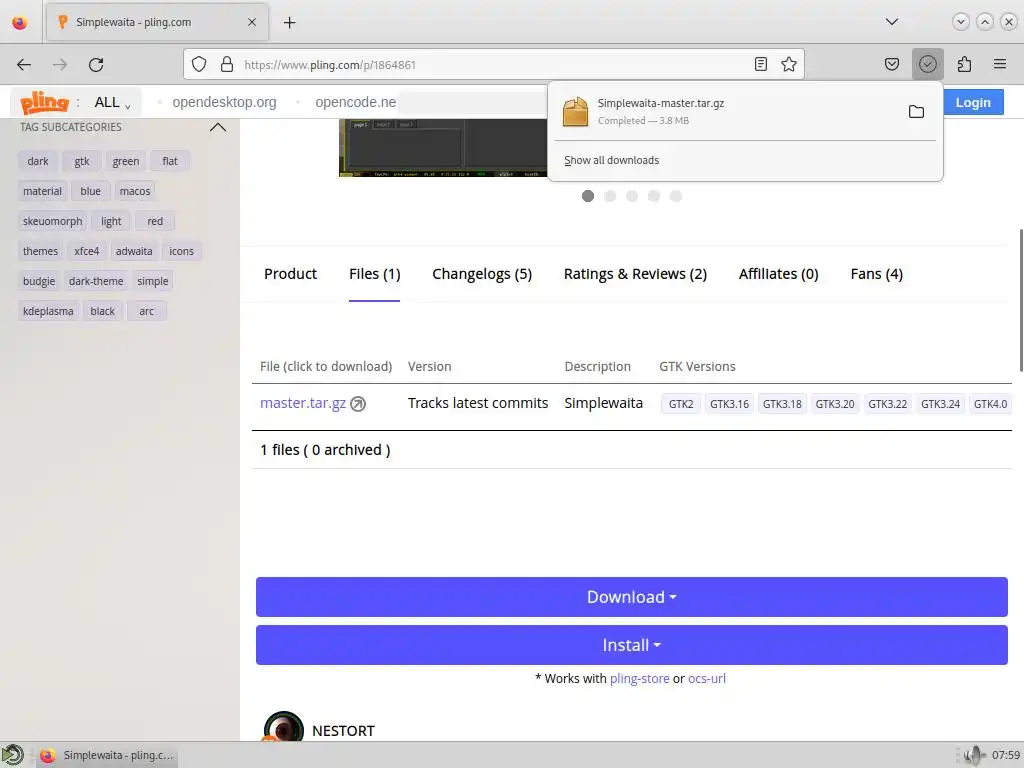
Task: Open a new browser tab
Action: [x=289, y=22]
